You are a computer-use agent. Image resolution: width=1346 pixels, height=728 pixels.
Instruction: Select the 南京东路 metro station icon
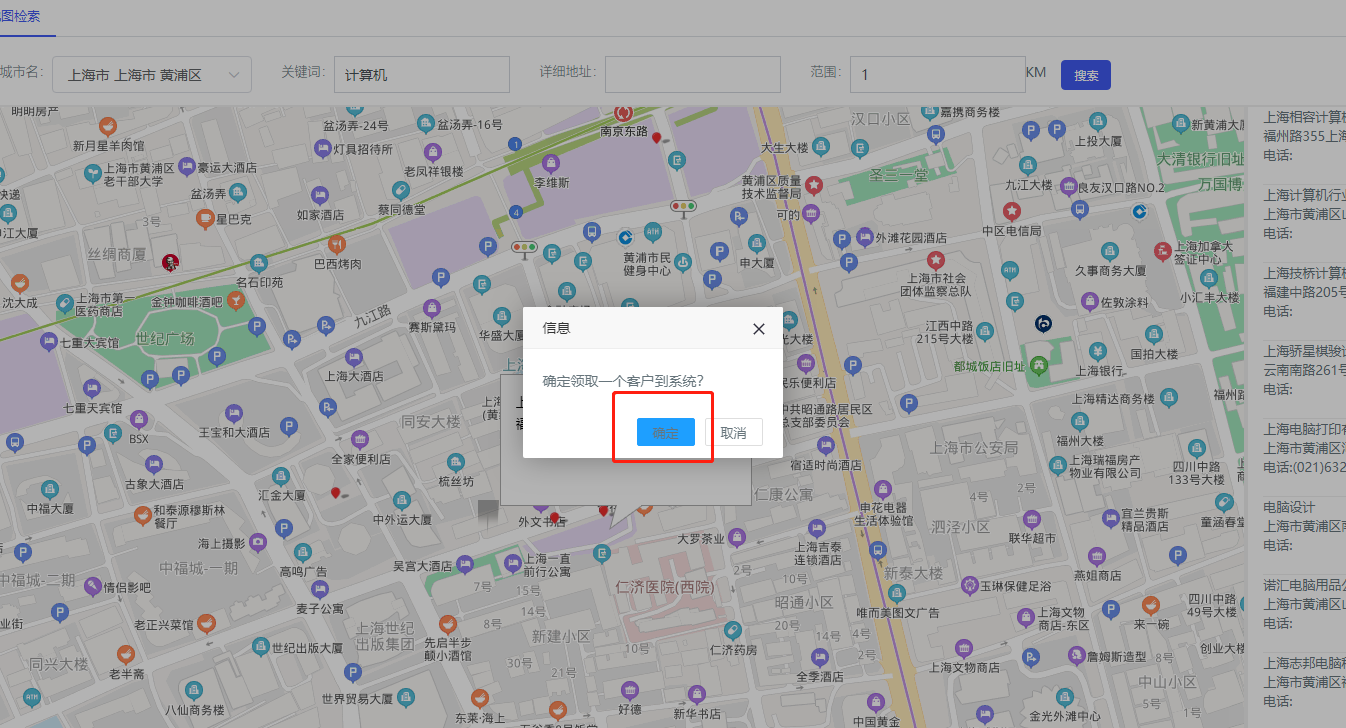[625, 113]
